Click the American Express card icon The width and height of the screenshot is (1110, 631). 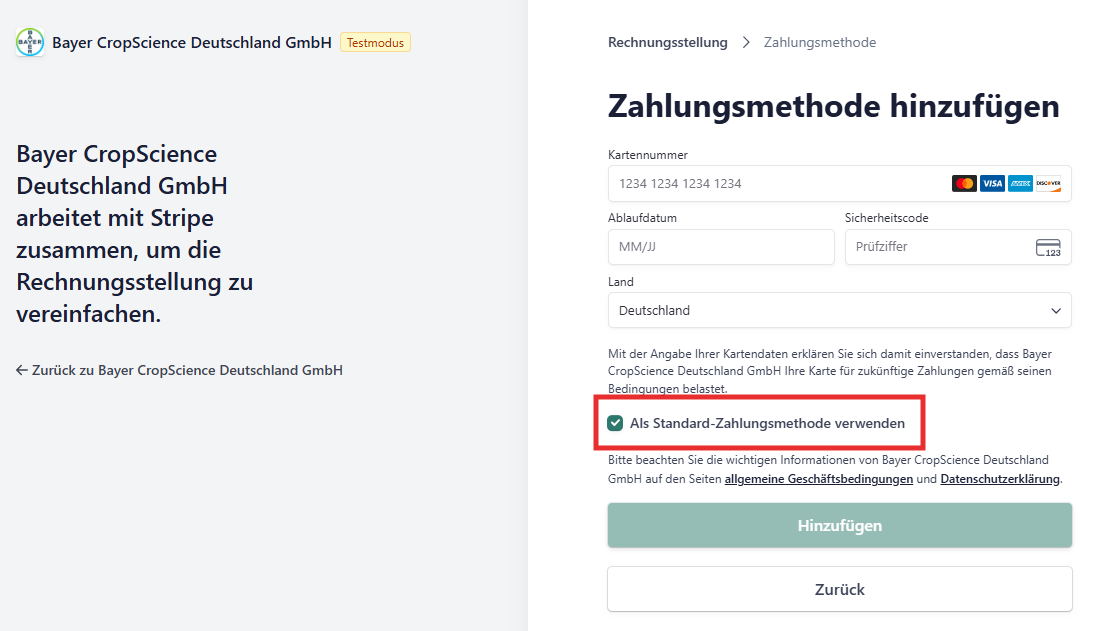(x=1020, y=183)
